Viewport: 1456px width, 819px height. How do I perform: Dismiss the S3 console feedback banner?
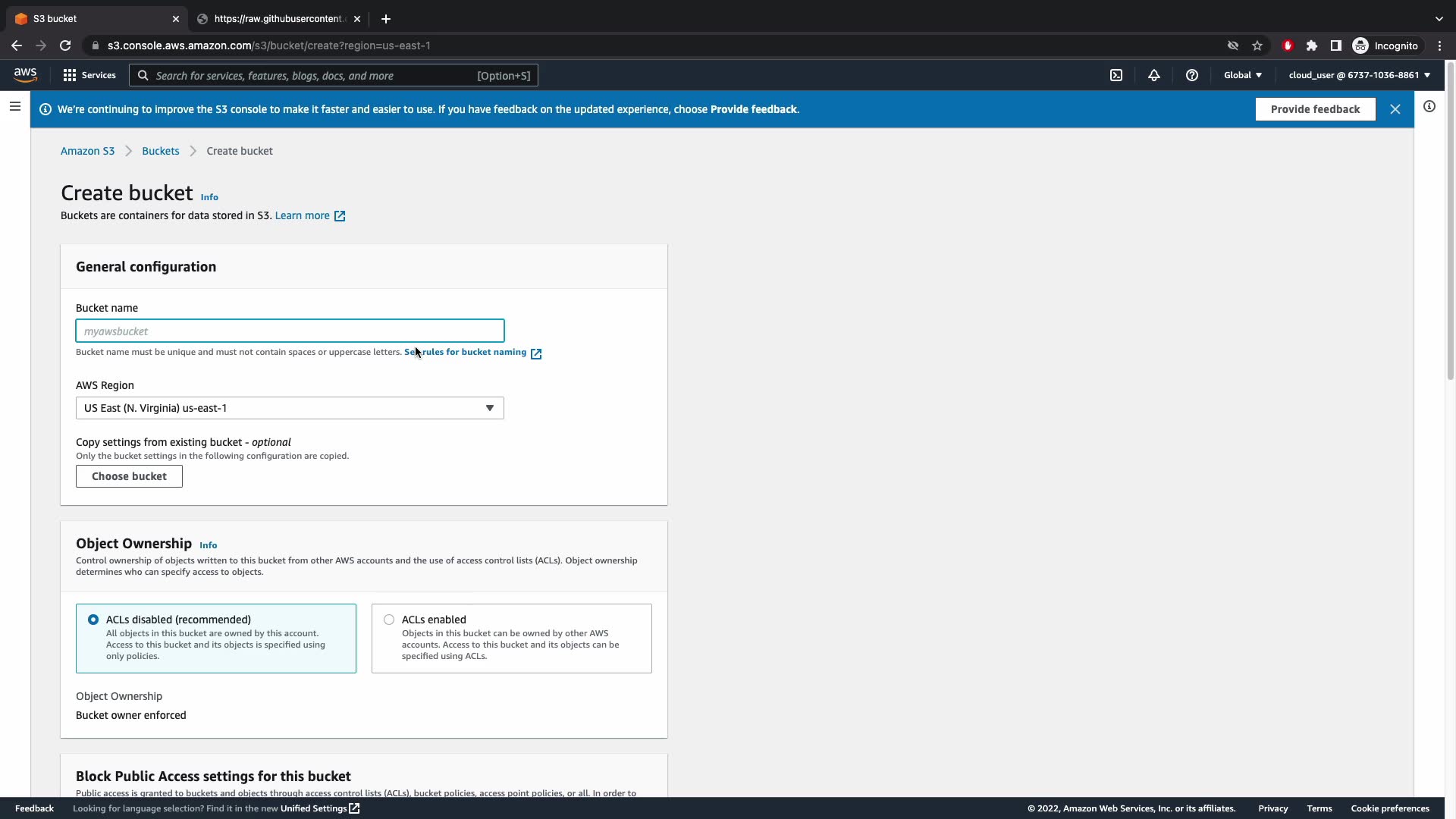pyautogui.click(x=1395, y=109)
